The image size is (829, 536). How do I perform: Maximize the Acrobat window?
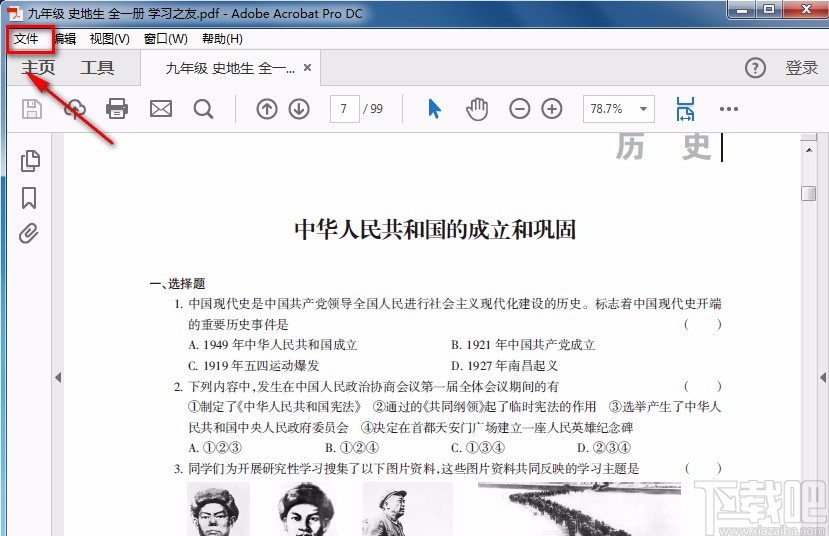(x=769, y=10)
